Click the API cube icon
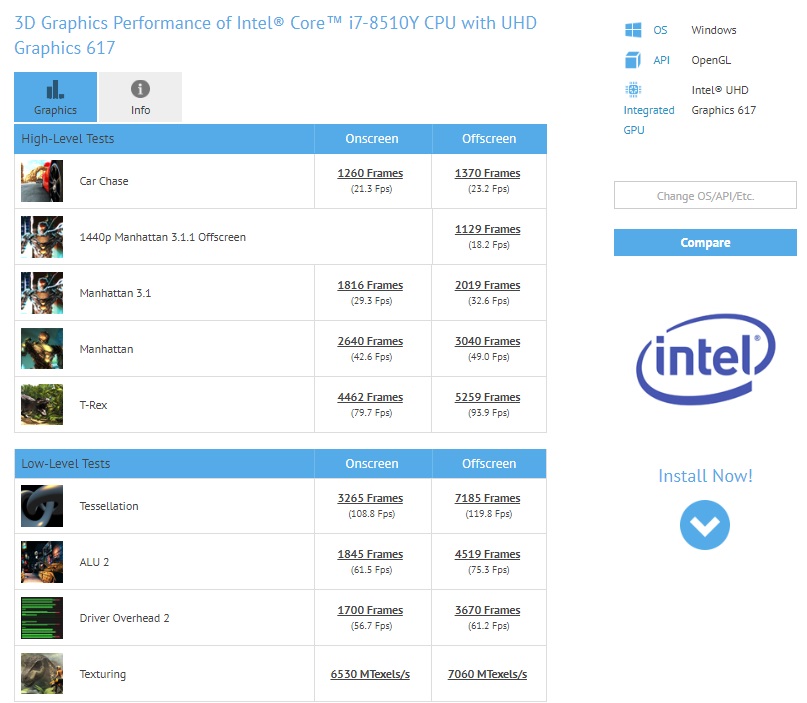This screenshot has width=807, height=703. [633, 60]
